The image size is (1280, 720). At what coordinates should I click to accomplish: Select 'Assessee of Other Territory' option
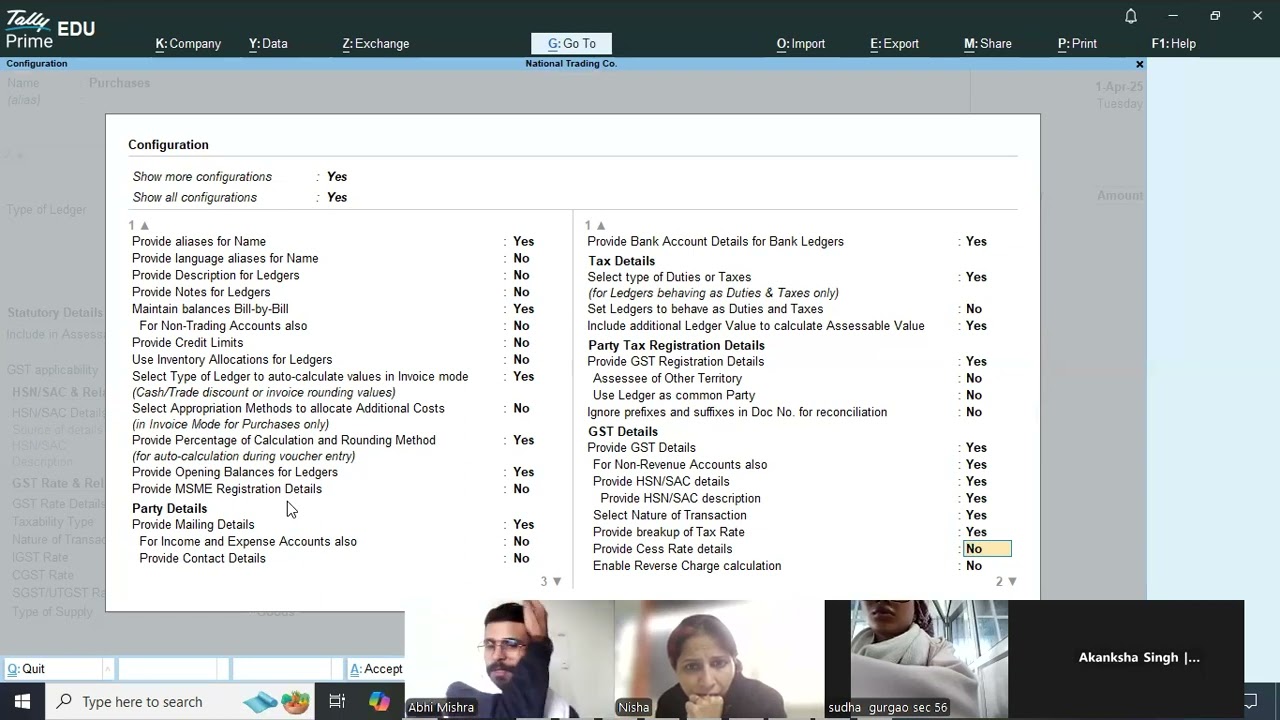pyautogui.click(x=667, y=379)
